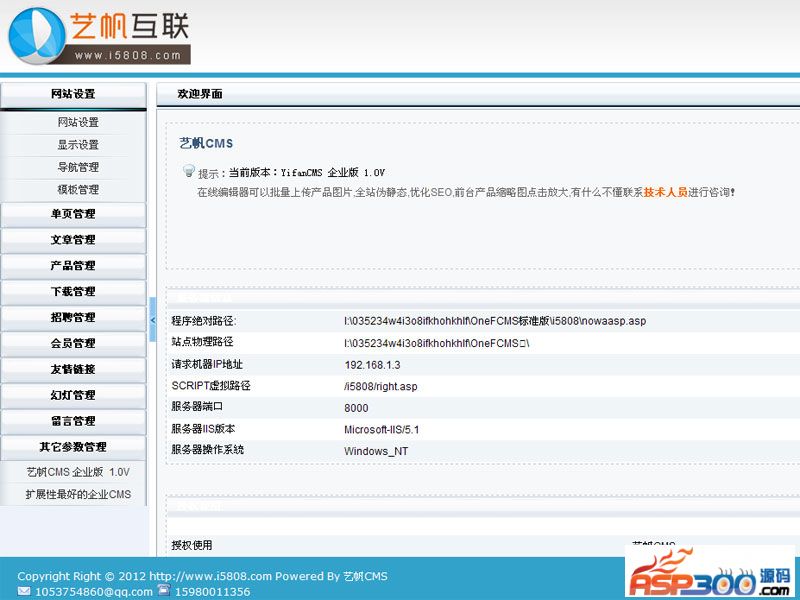Click the 艺帆CMS 企业版 1.0V sidebar text
Image resolution: width=800 pixels, height=600 pixels.
[x=78, y=472]
